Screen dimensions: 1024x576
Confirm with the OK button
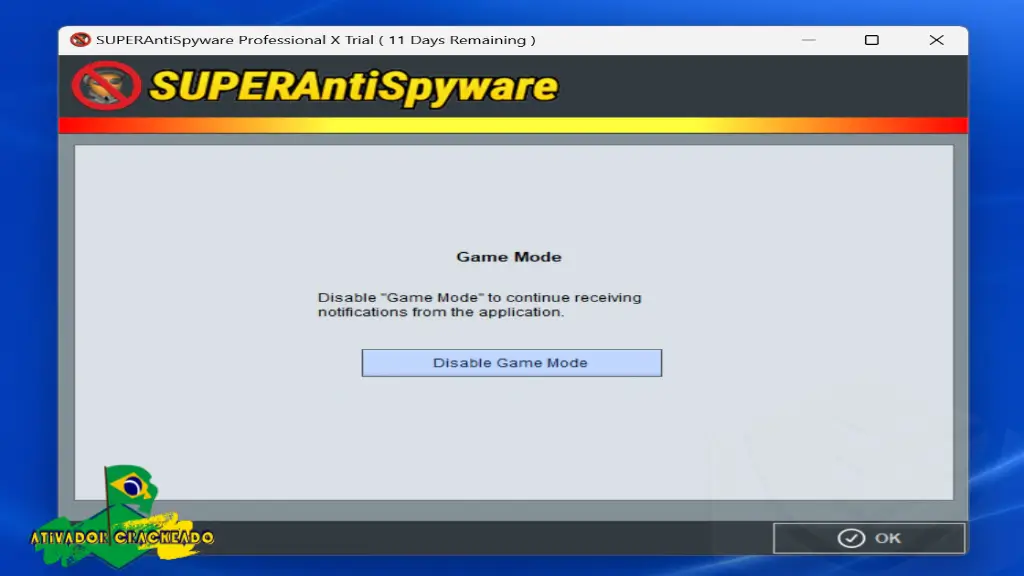(869, 538)
